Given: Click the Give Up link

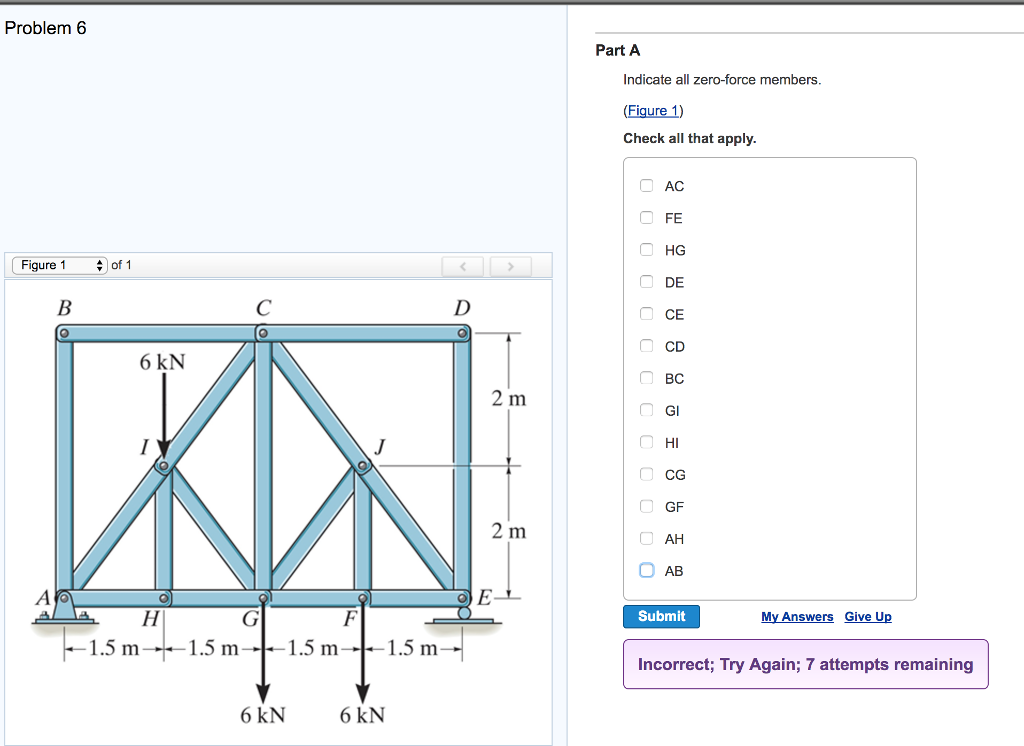Looking at the screenshot, I should click(868, 617).
